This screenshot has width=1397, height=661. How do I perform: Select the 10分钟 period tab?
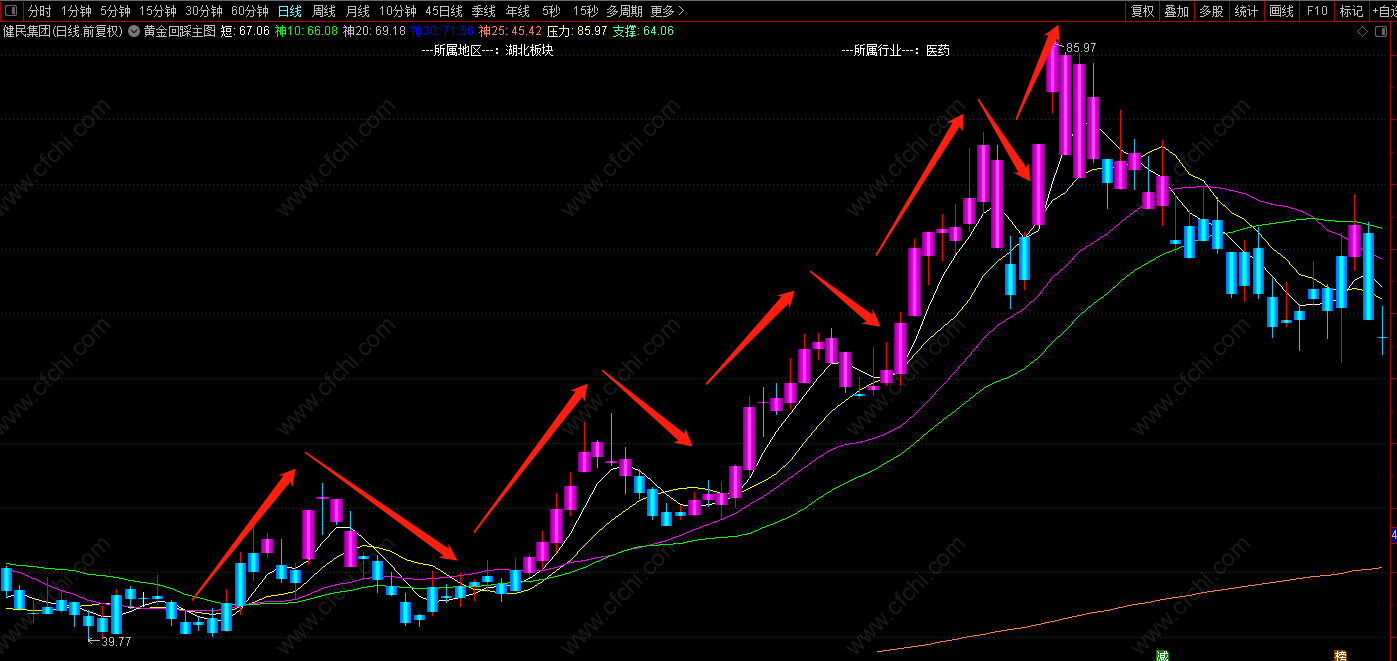point(398,11)
